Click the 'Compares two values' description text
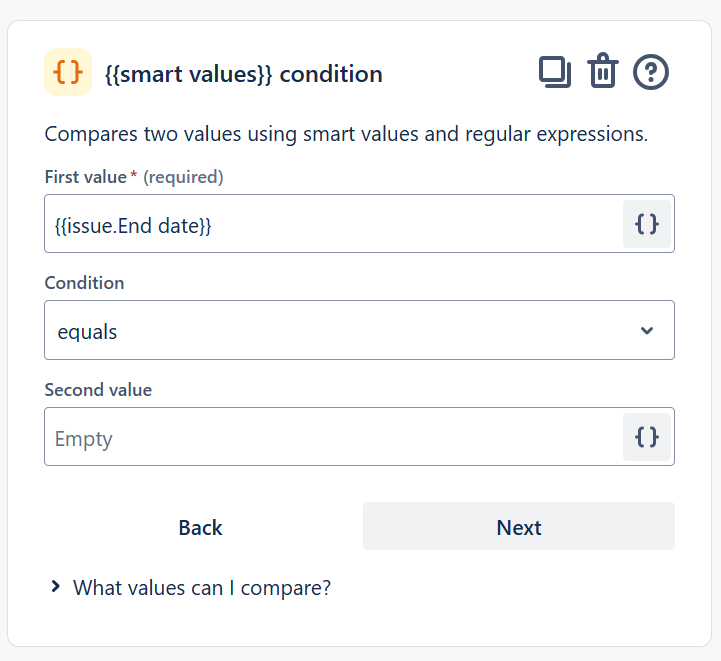Image resolution: width=721 pixels, height=661 pixels. (346, 134)
